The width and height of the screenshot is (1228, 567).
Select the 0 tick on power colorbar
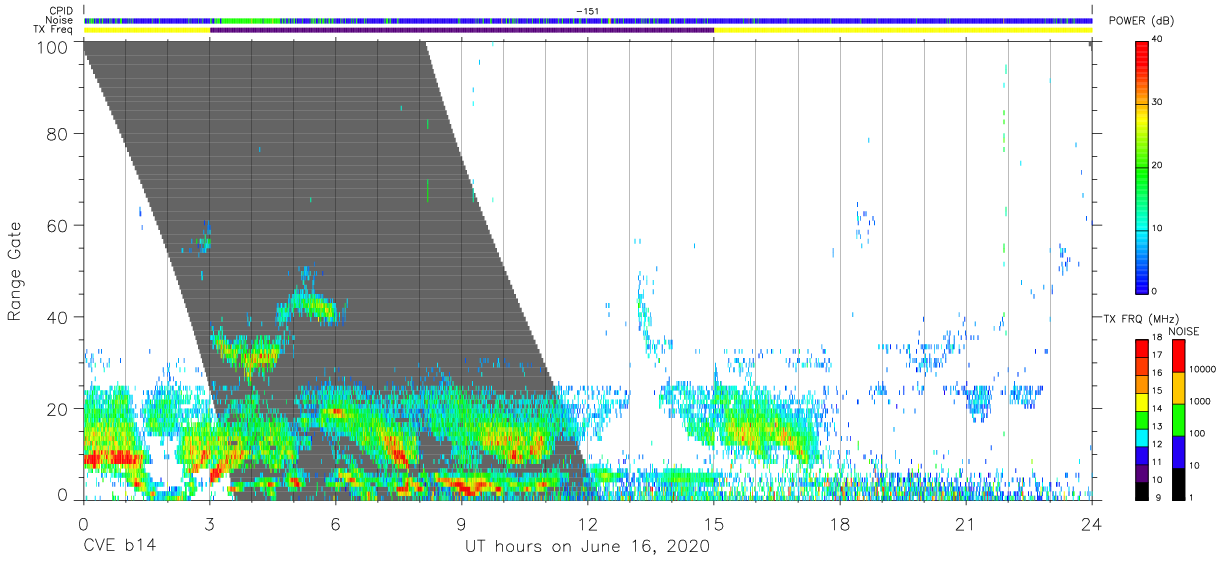(1155, 291)
